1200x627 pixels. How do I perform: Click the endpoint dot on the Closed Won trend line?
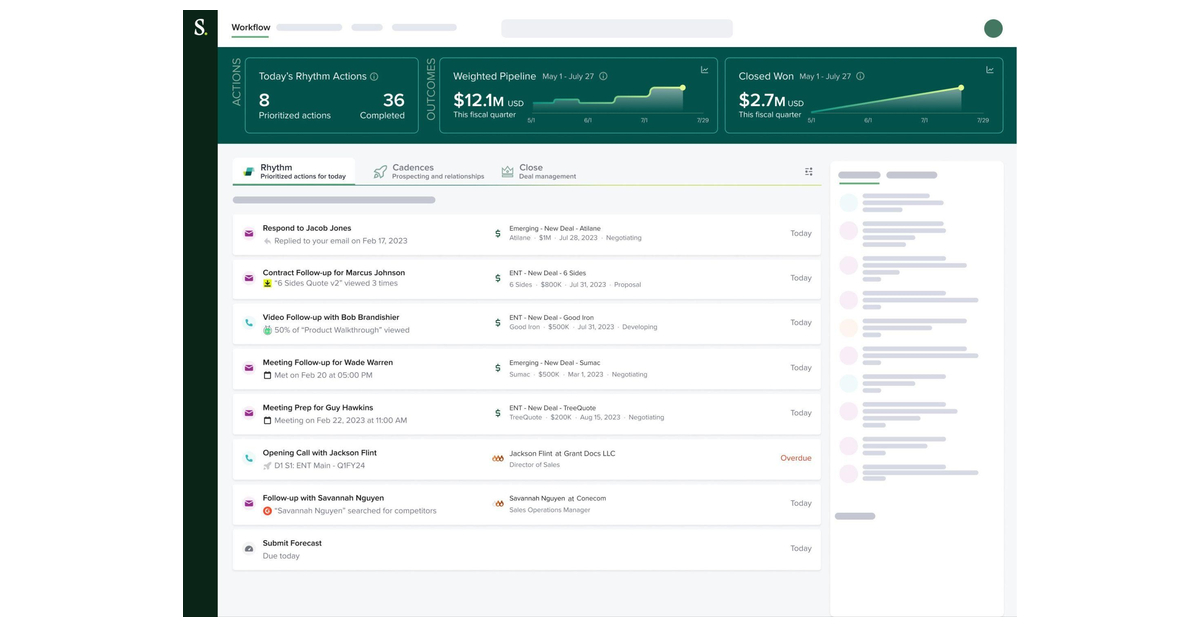click(962, 88)
